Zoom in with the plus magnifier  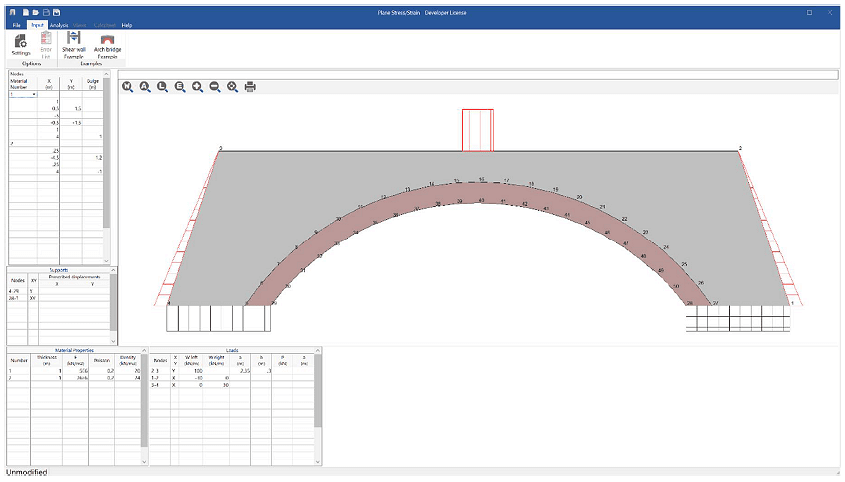point(198,87)
